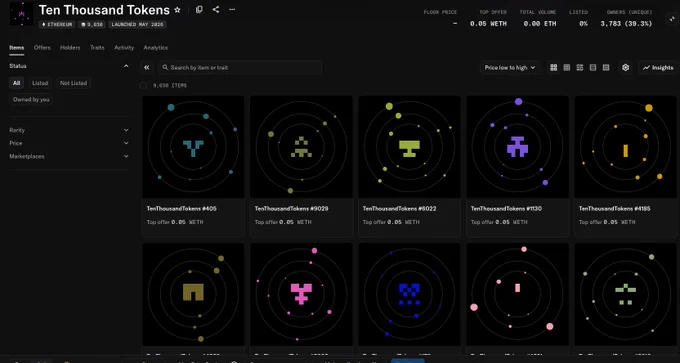The image size is (680, 363).
Task: Select the Not Listed status filter
Action: [73, 83]
